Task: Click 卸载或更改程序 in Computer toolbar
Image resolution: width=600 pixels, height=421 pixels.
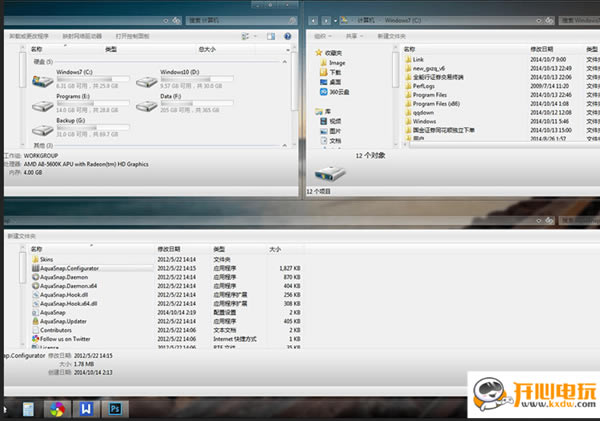Action: pyautogui.click(x=29, y=36)
